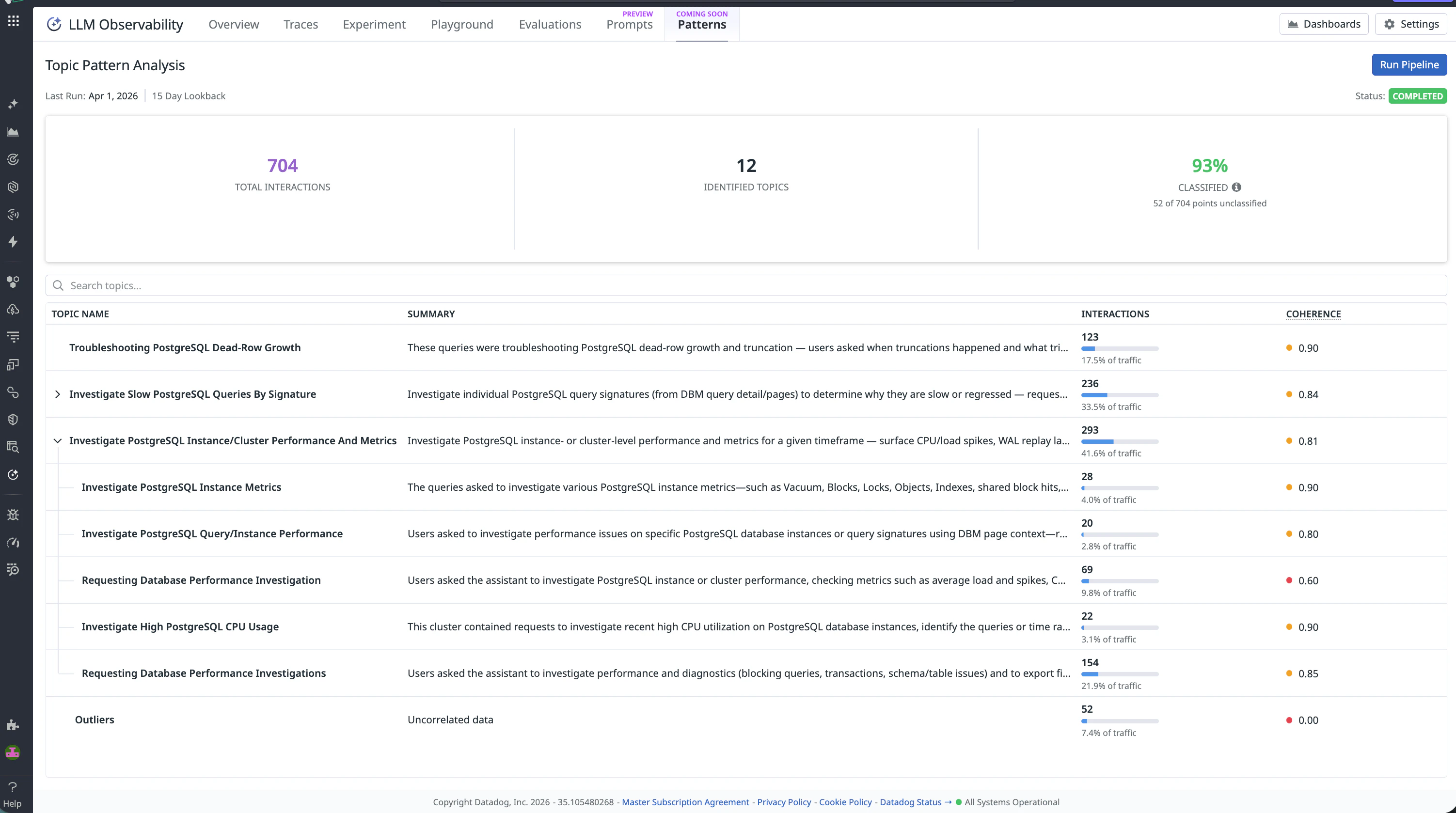Click the Search topics input field

746,285
